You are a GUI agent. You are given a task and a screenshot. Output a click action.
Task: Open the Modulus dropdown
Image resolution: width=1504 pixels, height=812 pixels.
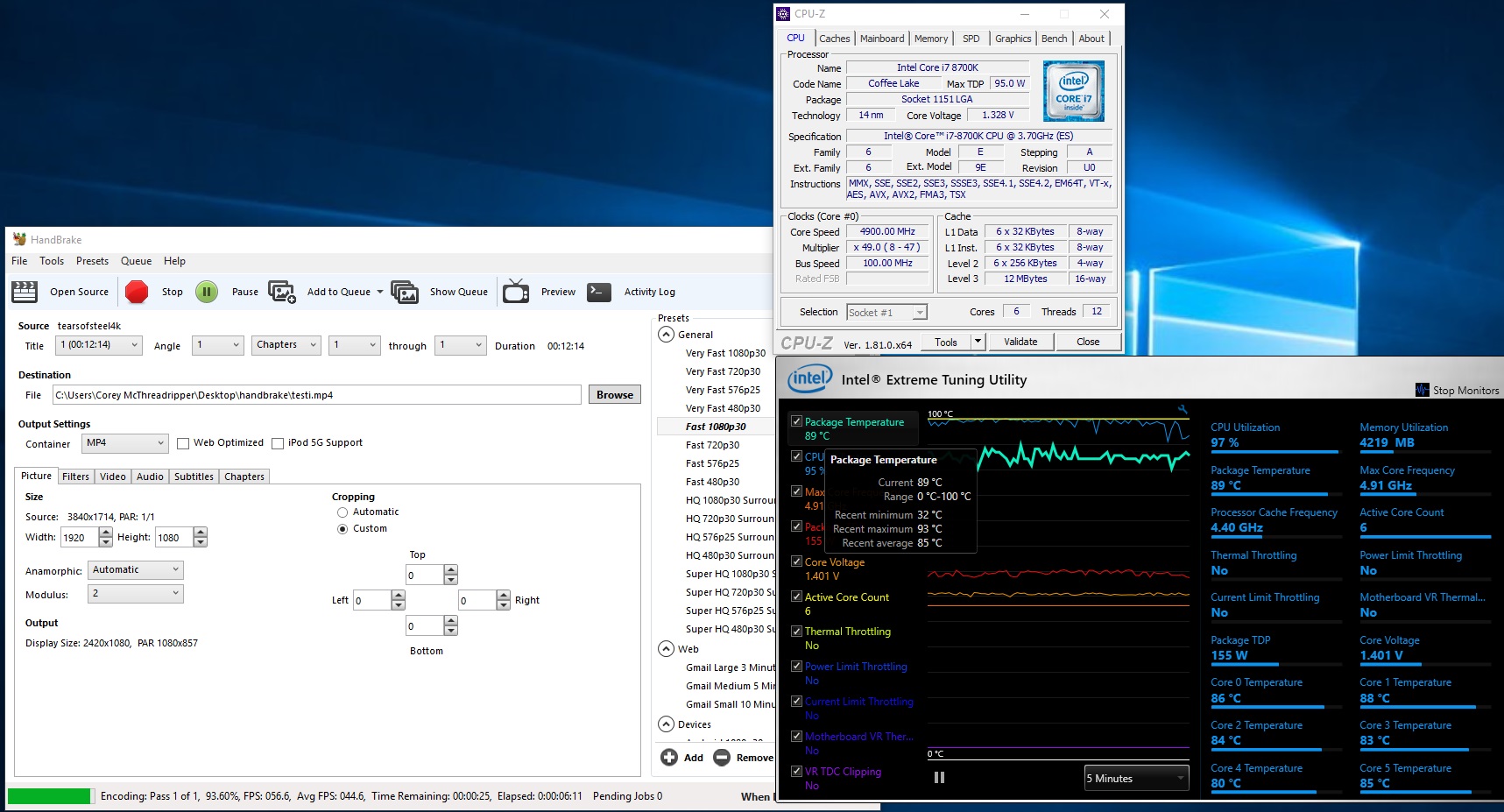click(136, 594)
